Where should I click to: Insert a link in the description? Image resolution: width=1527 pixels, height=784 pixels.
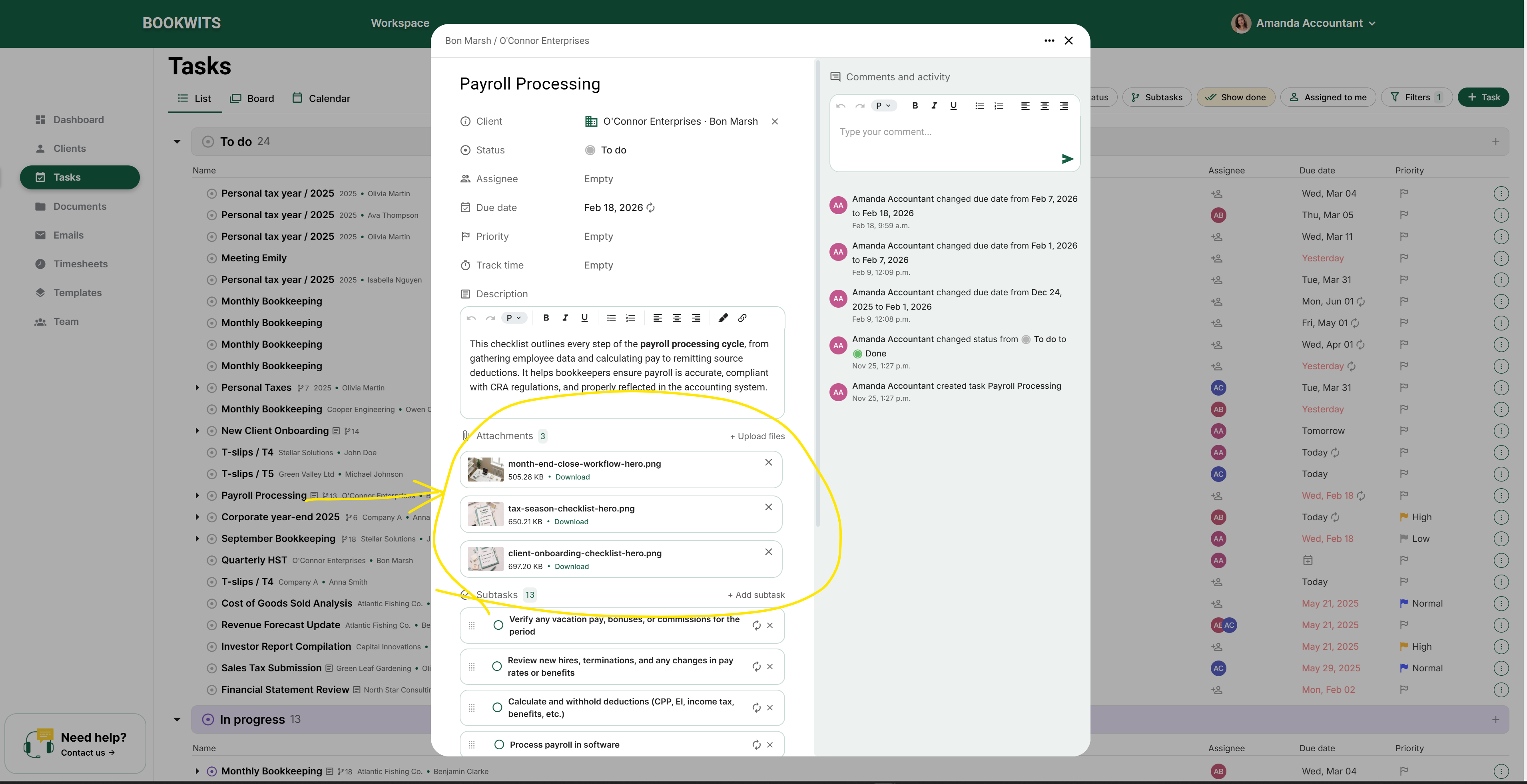742,318
